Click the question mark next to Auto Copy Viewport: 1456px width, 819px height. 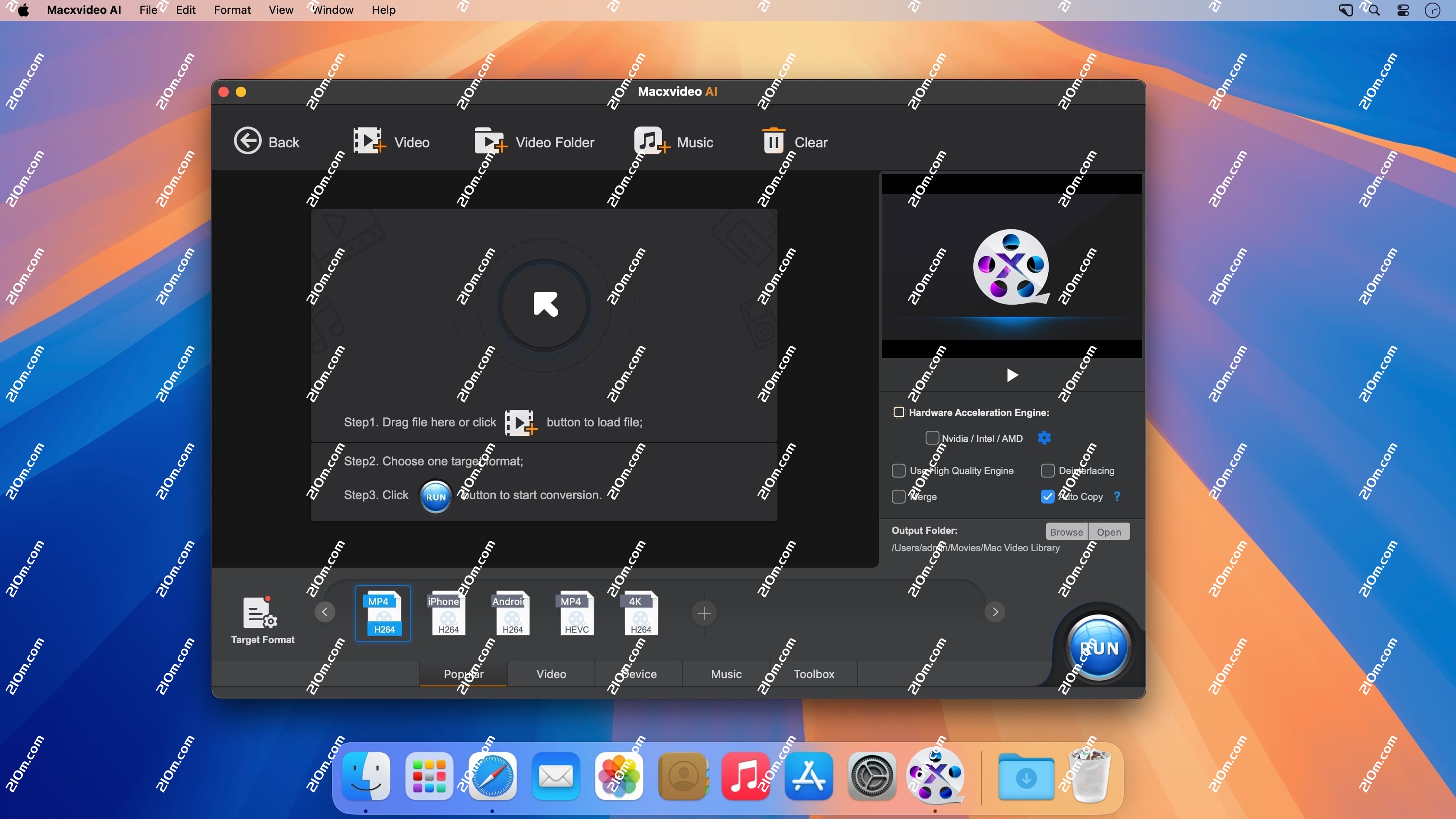click(x=1117, y=496)
